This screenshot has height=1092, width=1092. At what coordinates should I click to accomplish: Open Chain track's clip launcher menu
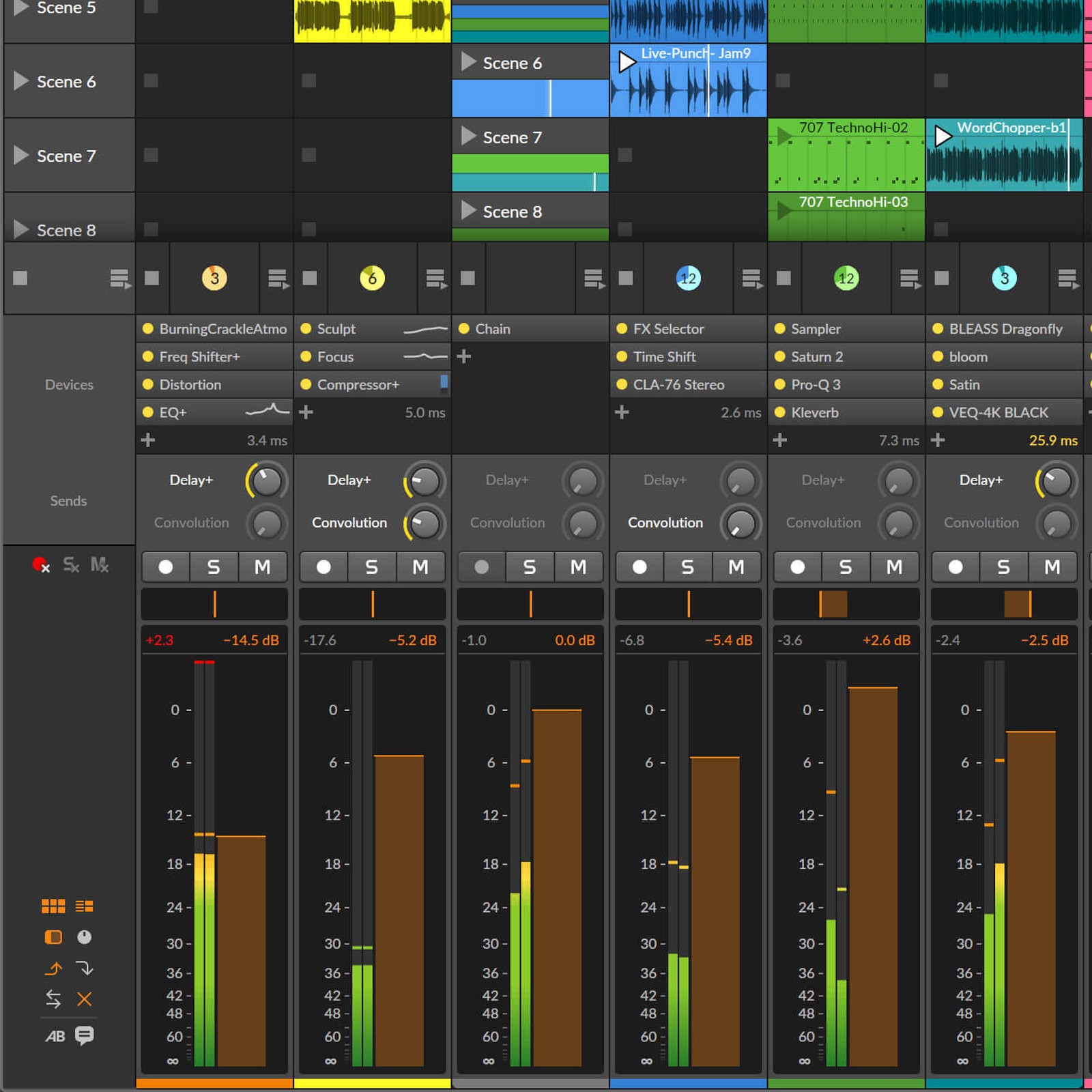pyautogui.click(x=594, y=278)
